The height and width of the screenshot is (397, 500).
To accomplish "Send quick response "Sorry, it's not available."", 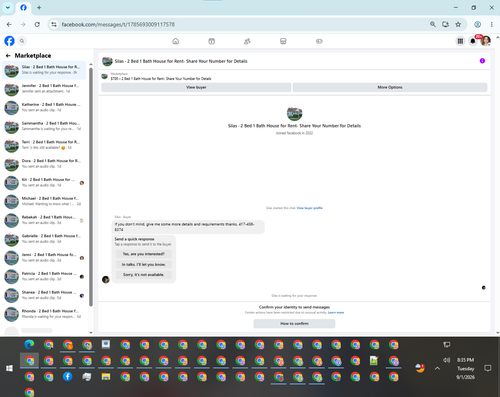I will [x=144, y=275].
